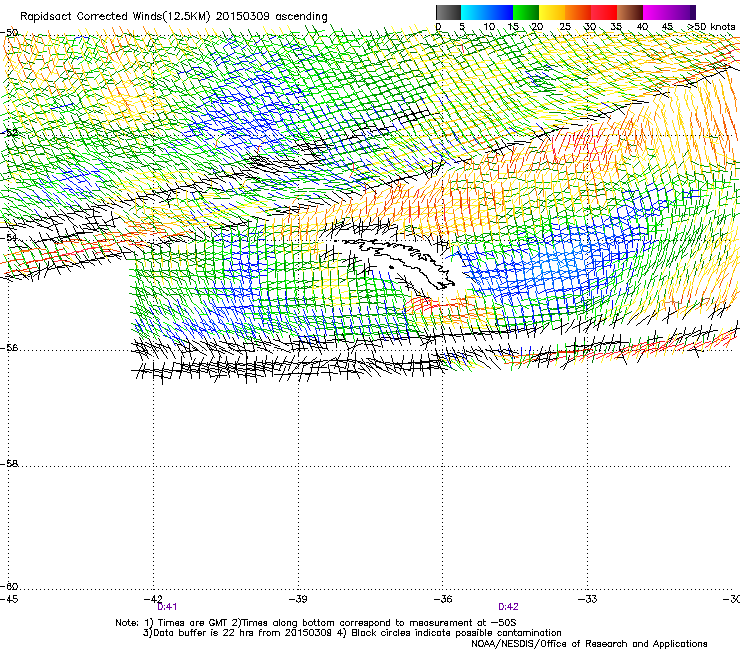Click the small black dot inside the island outline

391,267
